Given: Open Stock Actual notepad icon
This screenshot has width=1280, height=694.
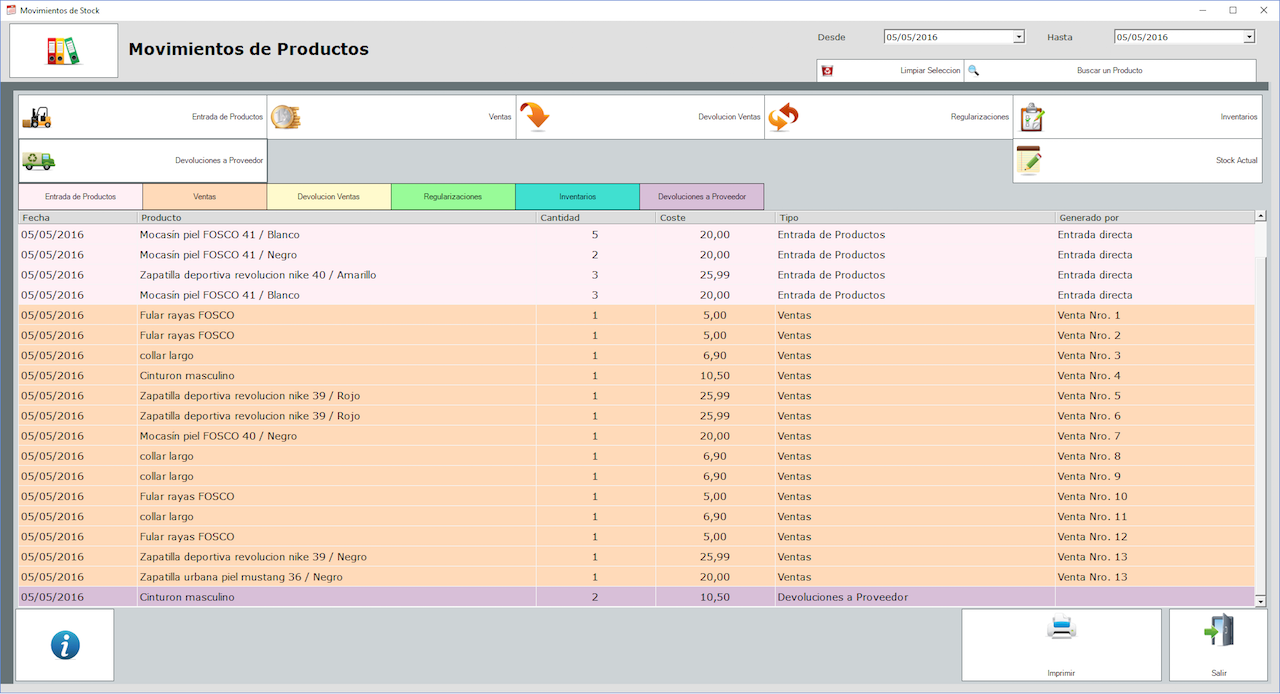Looking at the screenshot, I should point(1029,160).
